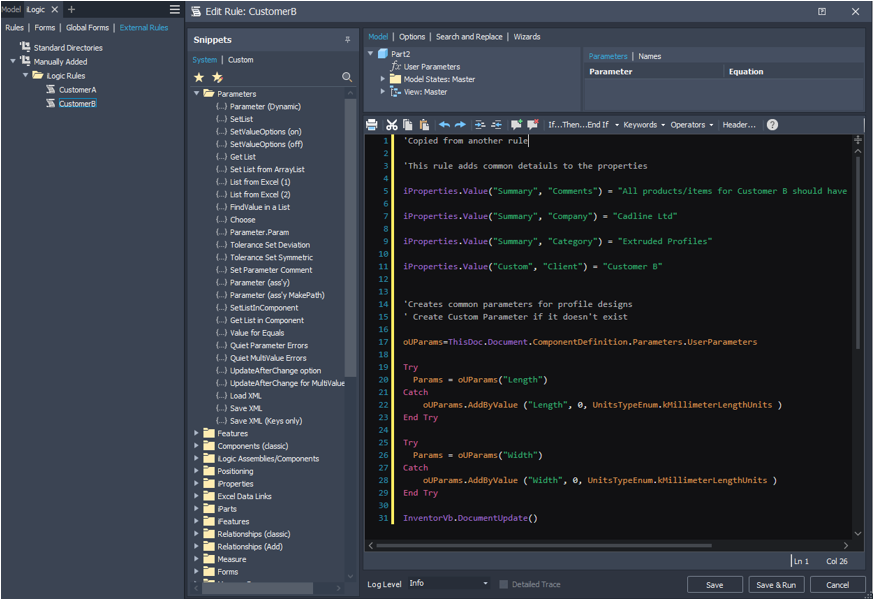Paste from clipboard icon in toolbar
The image size is (873, 599).
(x=424, y=125)
